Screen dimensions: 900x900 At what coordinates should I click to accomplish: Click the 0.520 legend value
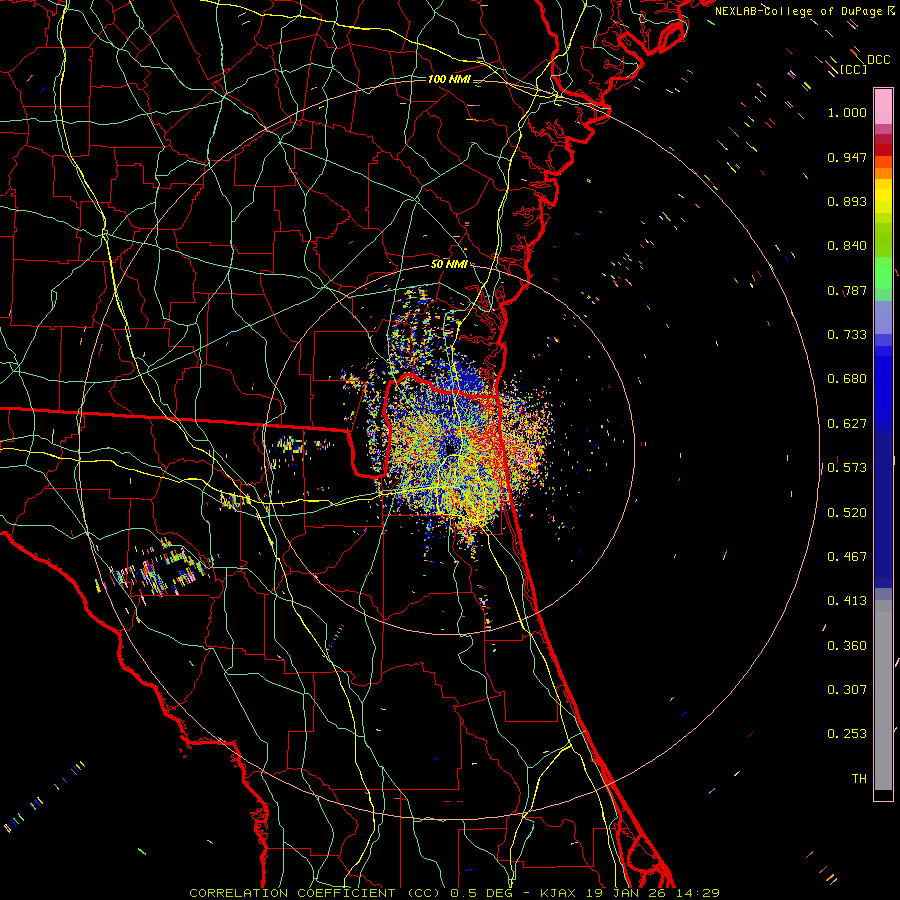pyautogui.click(x=847, y=513)
